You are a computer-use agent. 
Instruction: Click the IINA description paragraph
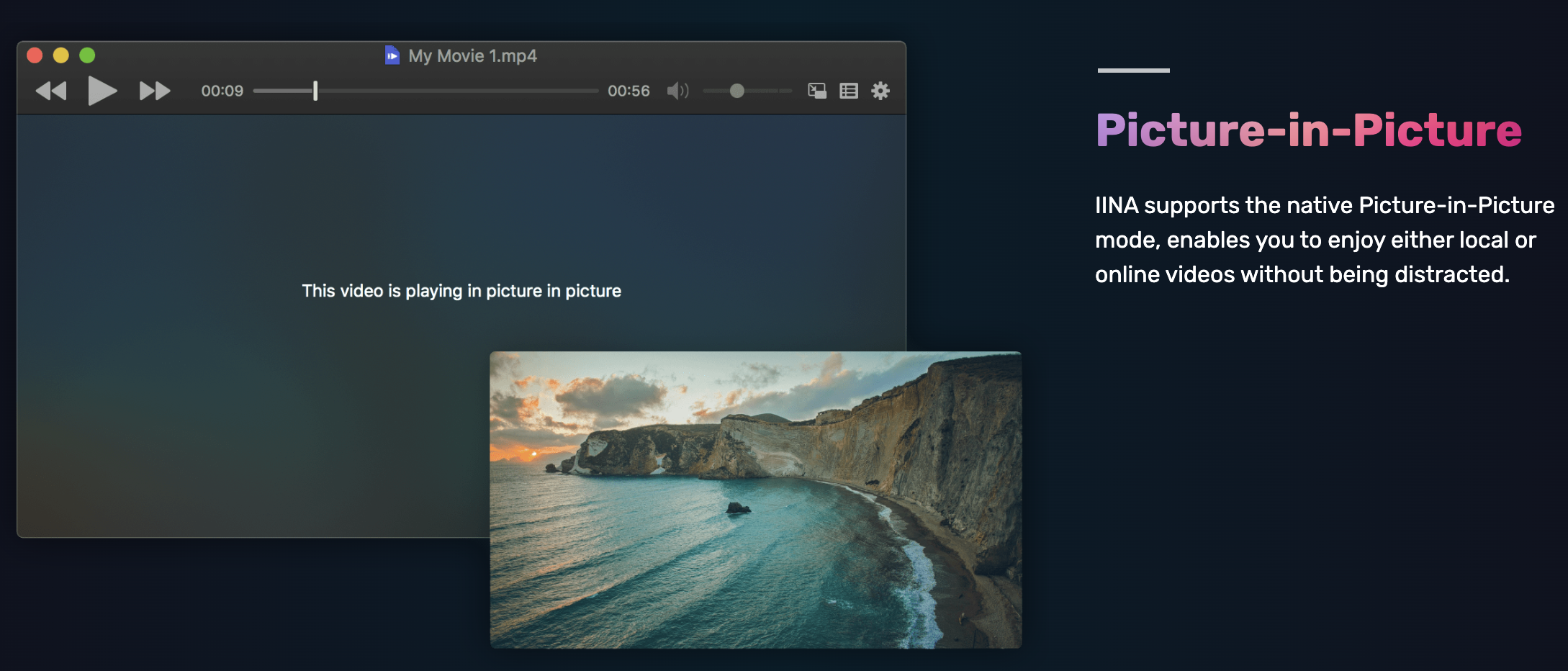click(x=1325, y=240)
